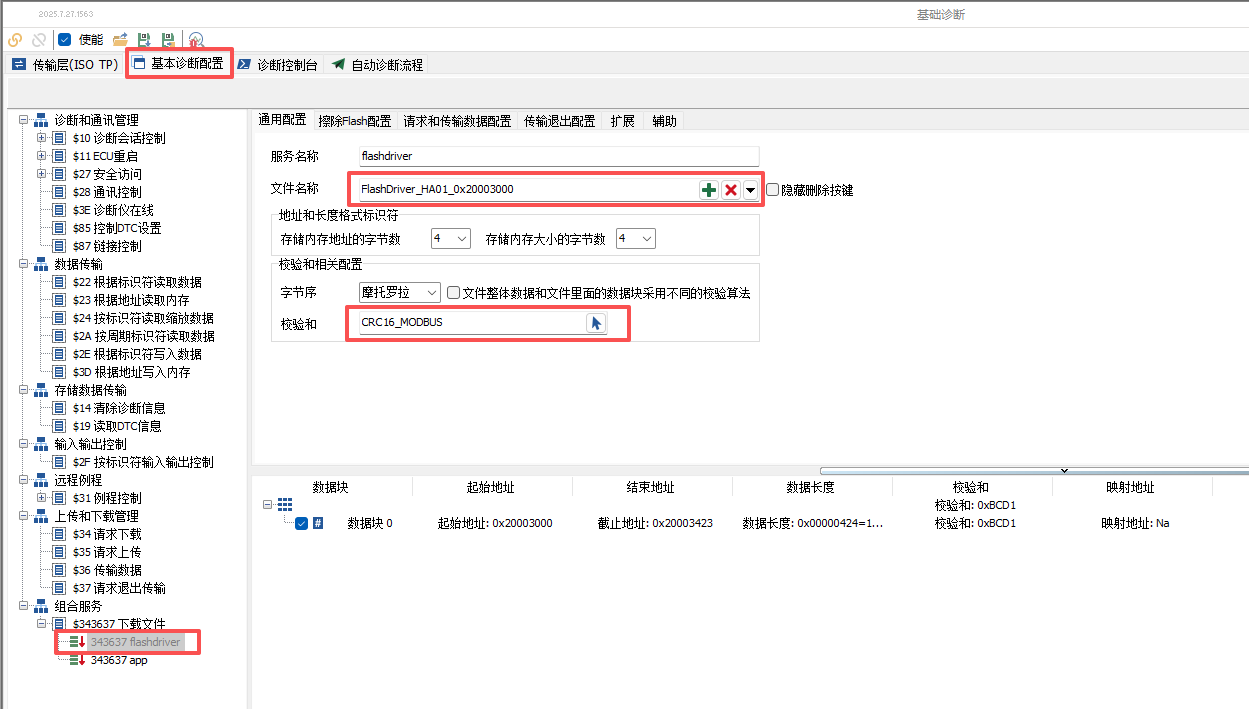Image resolution: width=1249 pixels, height=709 pixels.
Task: Click the panel splitter collapse handle
Action: coord(1063,470)
